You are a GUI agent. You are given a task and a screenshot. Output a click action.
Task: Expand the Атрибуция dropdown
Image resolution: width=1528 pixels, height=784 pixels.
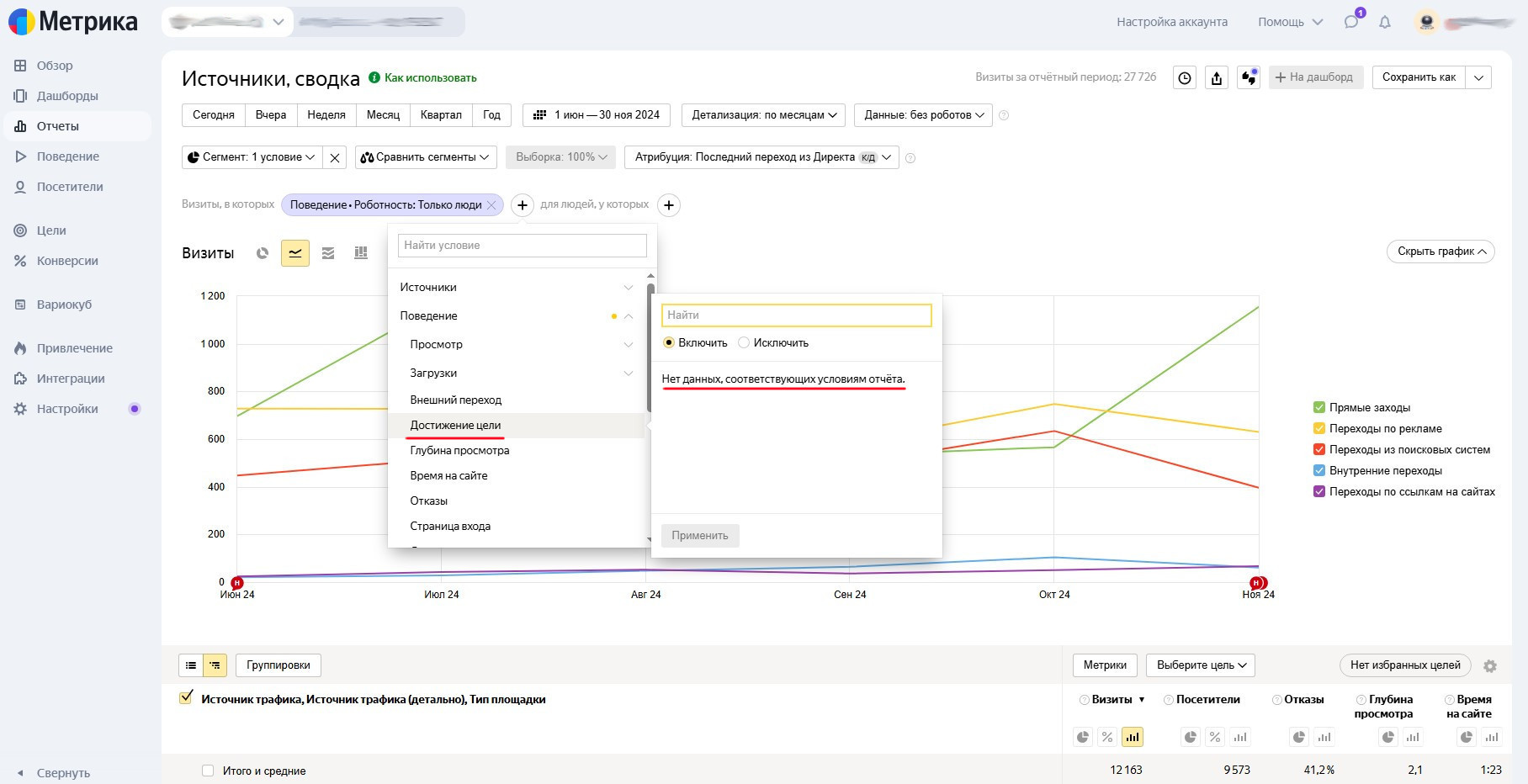(x=761, y=157)
